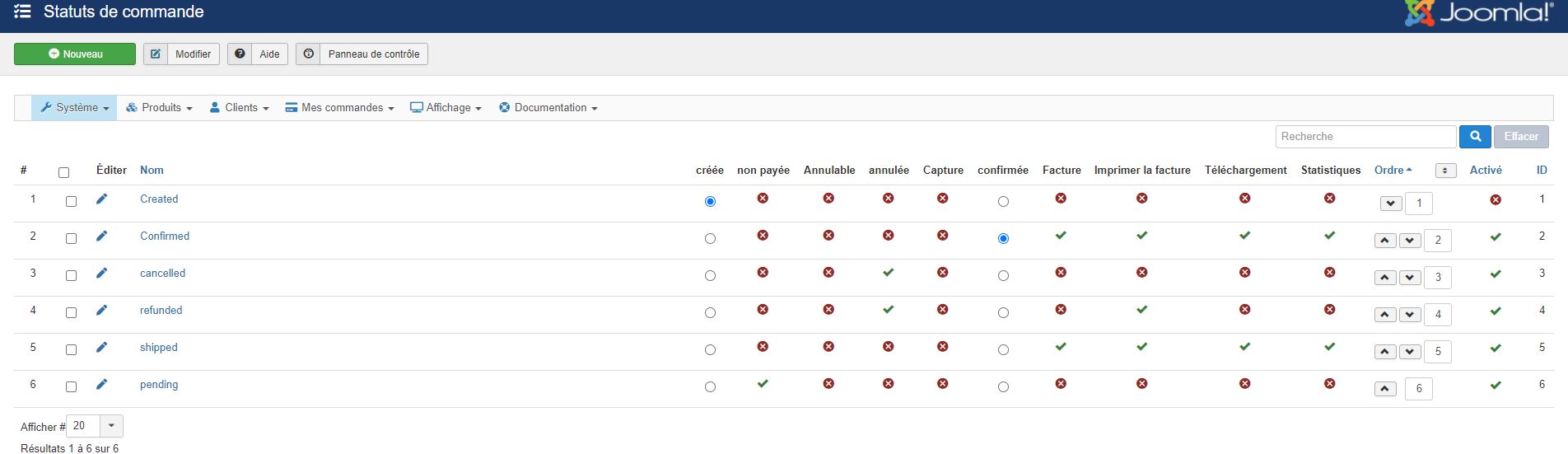Screen dimensions: 1568x454
Task: Click the save order icon beside Ordre
Action: [1445, 171]
